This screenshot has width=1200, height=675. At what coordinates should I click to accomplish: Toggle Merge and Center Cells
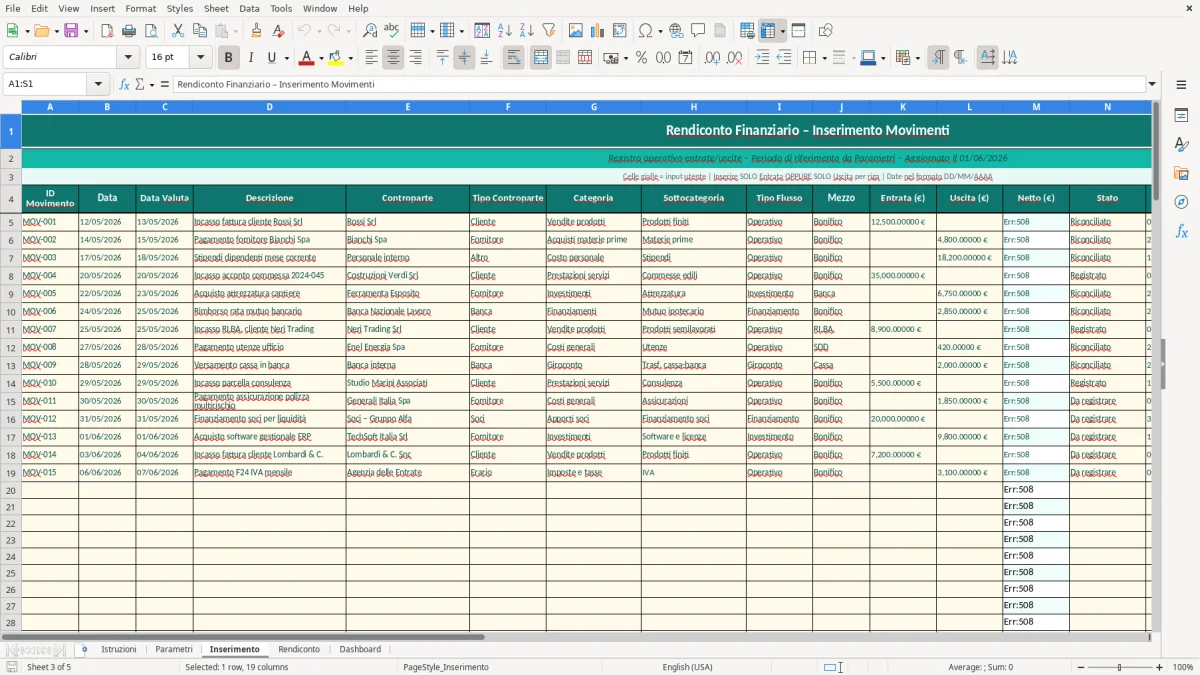click(x=541, y=58)
